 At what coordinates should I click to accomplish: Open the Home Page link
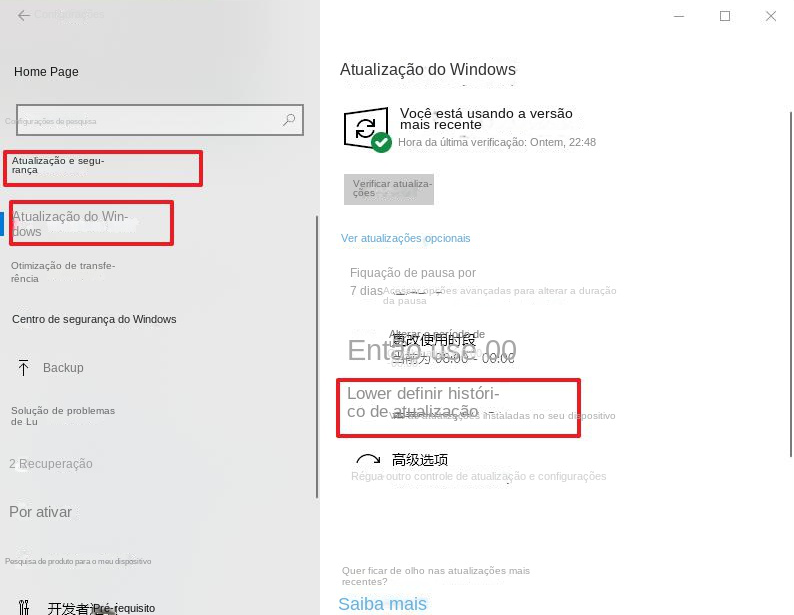(46, 72)
